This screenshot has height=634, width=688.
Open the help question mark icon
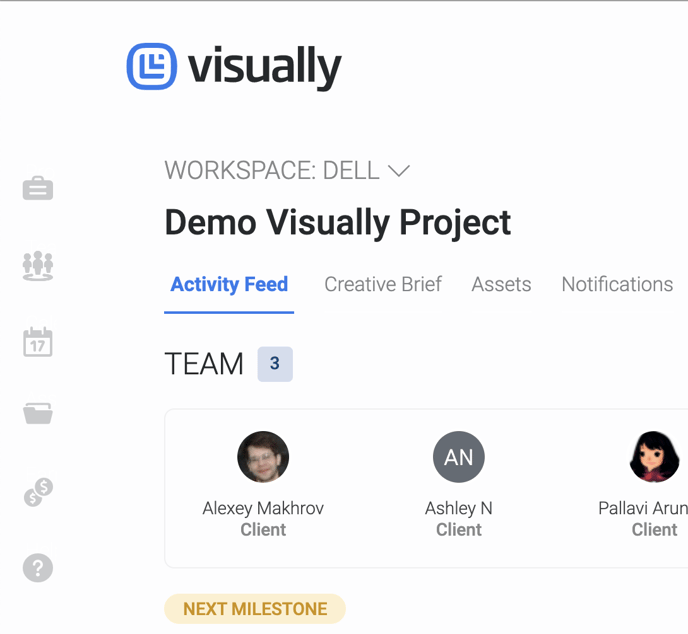tap(38, 568)
